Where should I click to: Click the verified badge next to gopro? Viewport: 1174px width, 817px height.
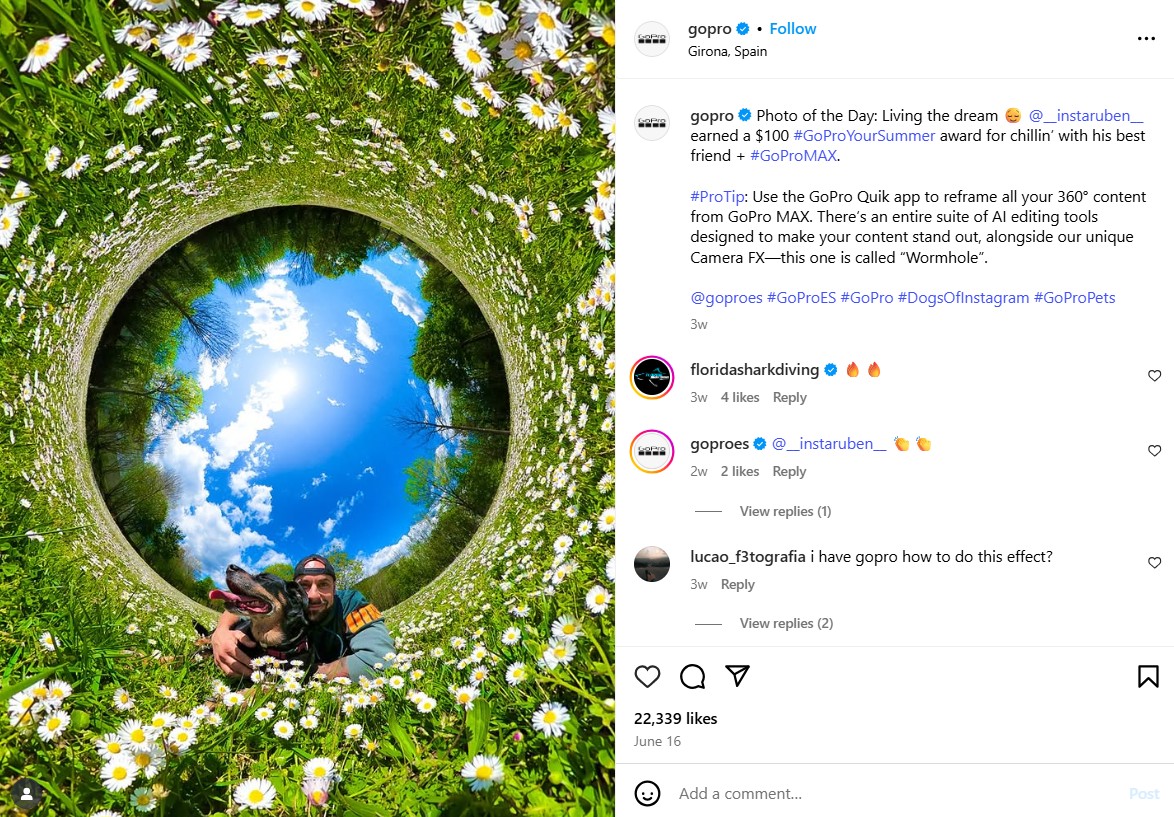740,28
